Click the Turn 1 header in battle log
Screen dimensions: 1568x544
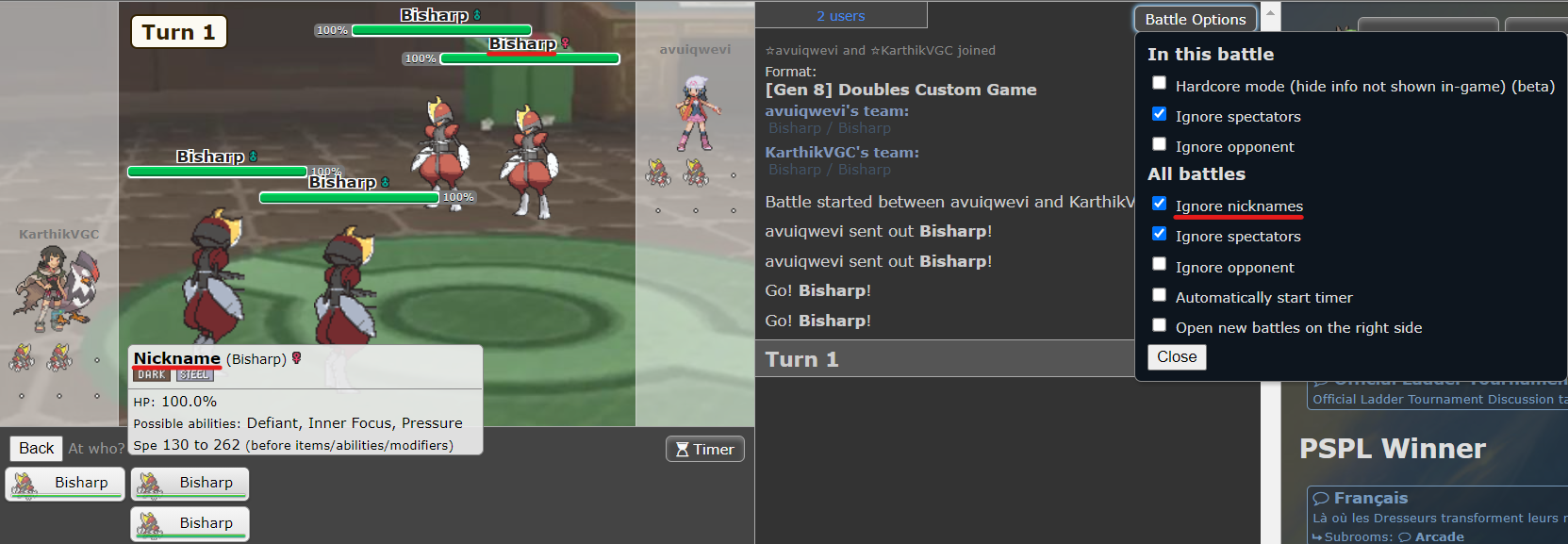coord(801,359)
